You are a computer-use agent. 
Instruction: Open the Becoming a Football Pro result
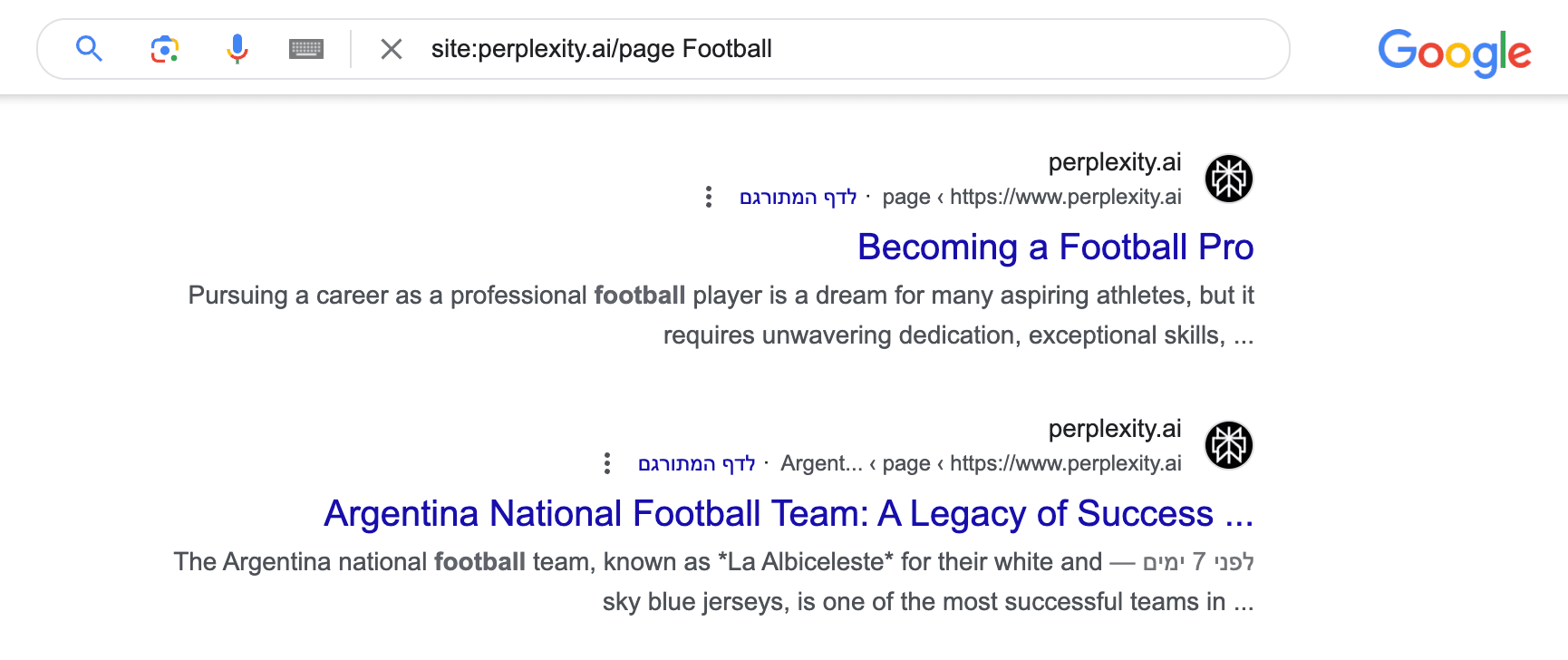1055,247
